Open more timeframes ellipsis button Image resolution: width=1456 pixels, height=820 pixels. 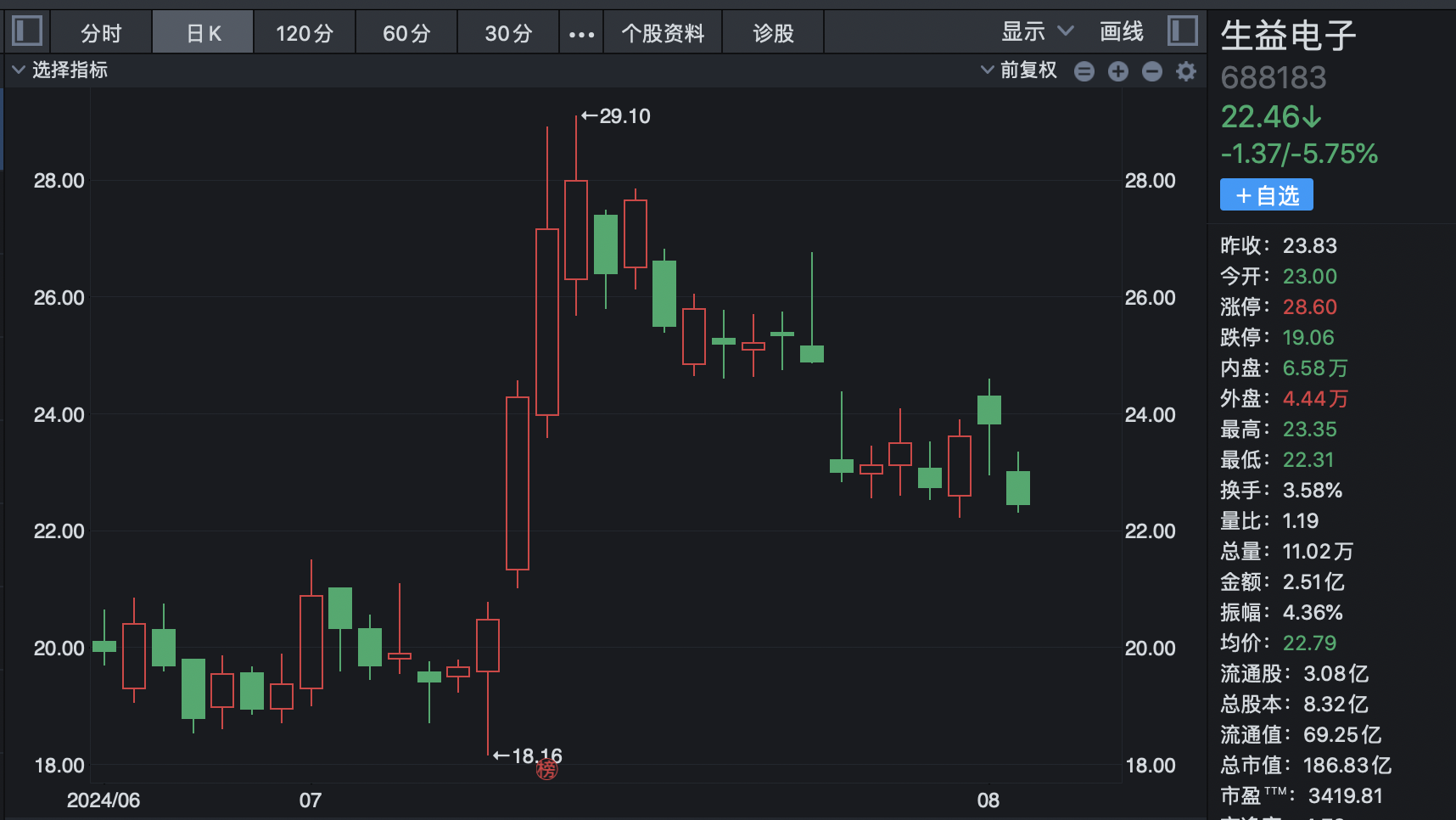581,34
